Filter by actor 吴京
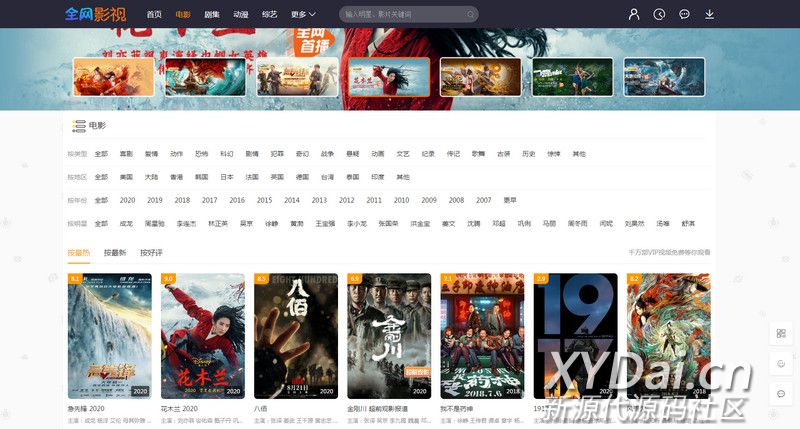 [x=246, y=223]
